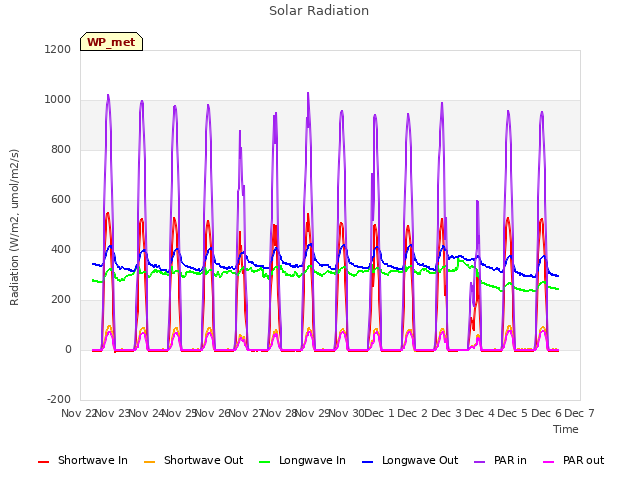Click the Solar Radiation chart title

(x=319, y=11)
